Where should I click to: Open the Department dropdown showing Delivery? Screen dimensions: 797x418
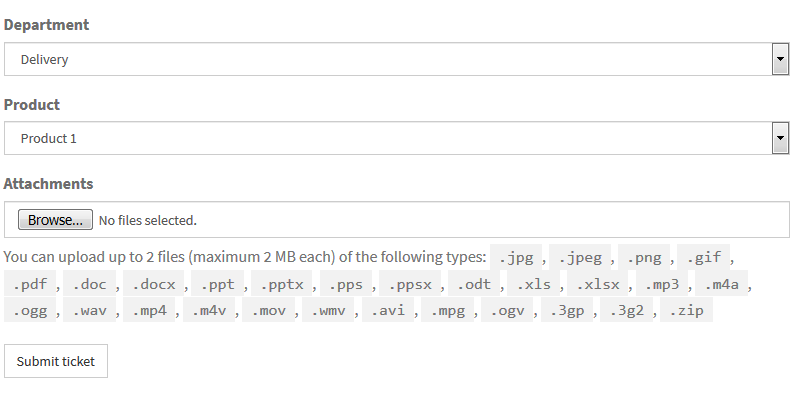click(390, 59)
